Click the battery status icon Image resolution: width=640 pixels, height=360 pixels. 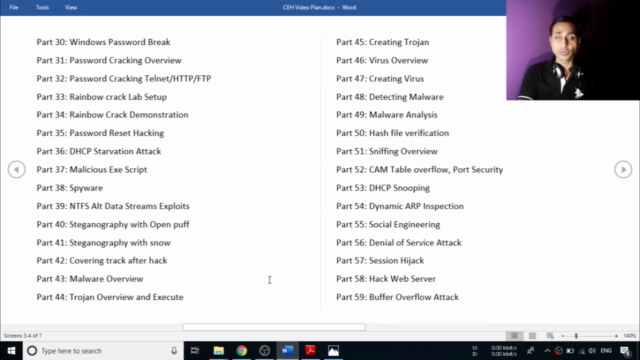click(570, 351)
